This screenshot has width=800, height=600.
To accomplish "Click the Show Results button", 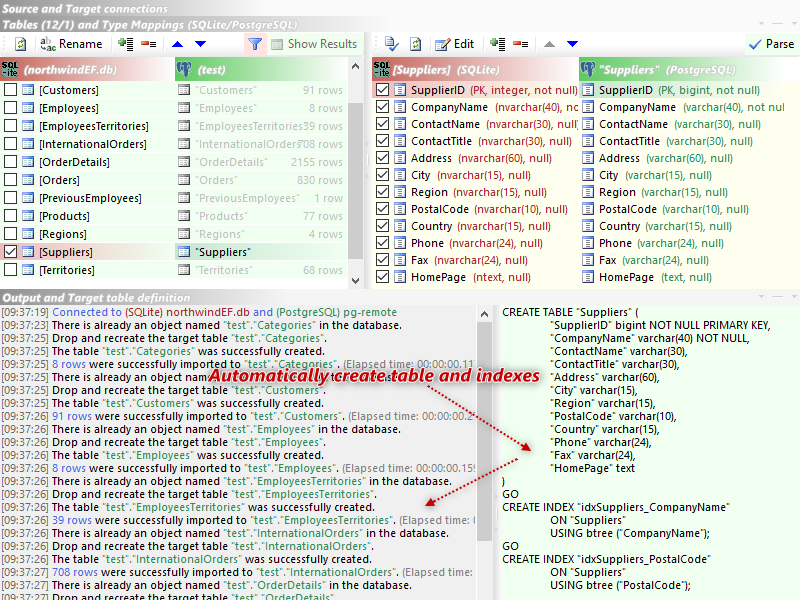I will coord(314,44).
